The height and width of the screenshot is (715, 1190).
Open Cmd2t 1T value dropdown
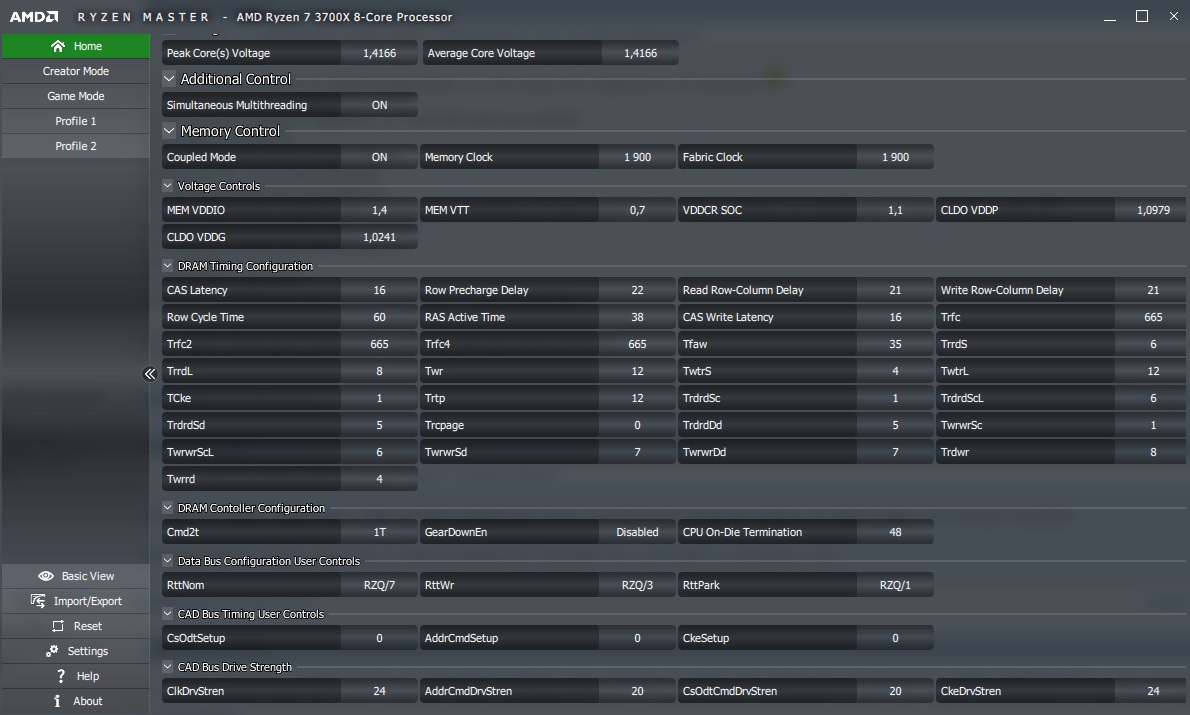click(x=379, y=532)
